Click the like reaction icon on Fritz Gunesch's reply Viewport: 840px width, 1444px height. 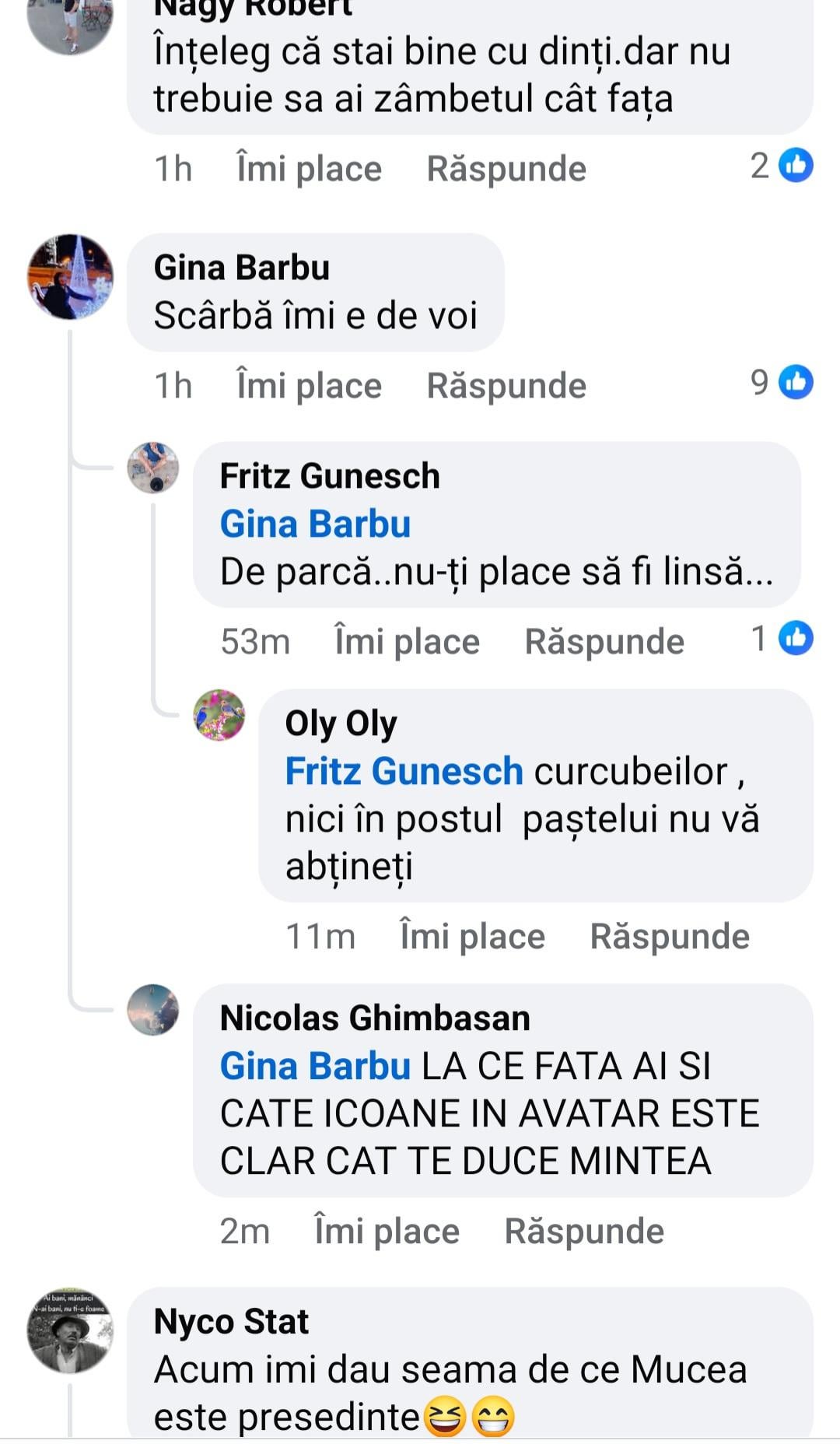(x=796, y=638)
